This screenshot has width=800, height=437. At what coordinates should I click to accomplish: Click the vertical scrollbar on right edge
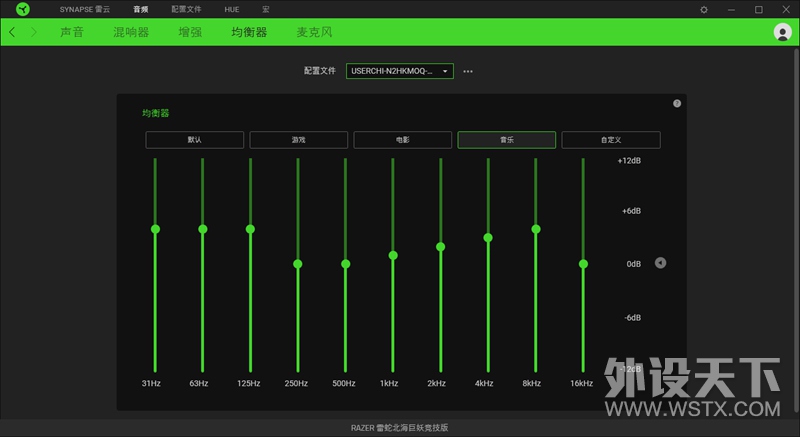coord(796,232)
